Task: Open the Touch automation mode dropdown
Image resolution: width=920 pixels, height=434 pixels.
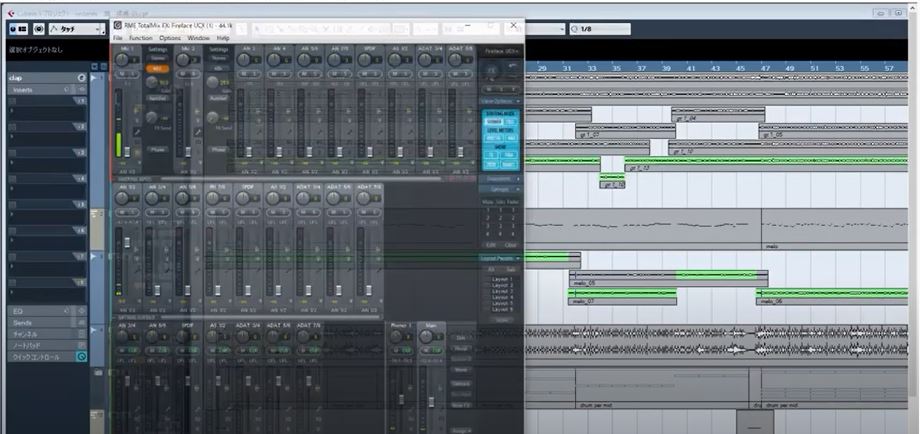Action: pyautogui.click(x=77, y=29)
